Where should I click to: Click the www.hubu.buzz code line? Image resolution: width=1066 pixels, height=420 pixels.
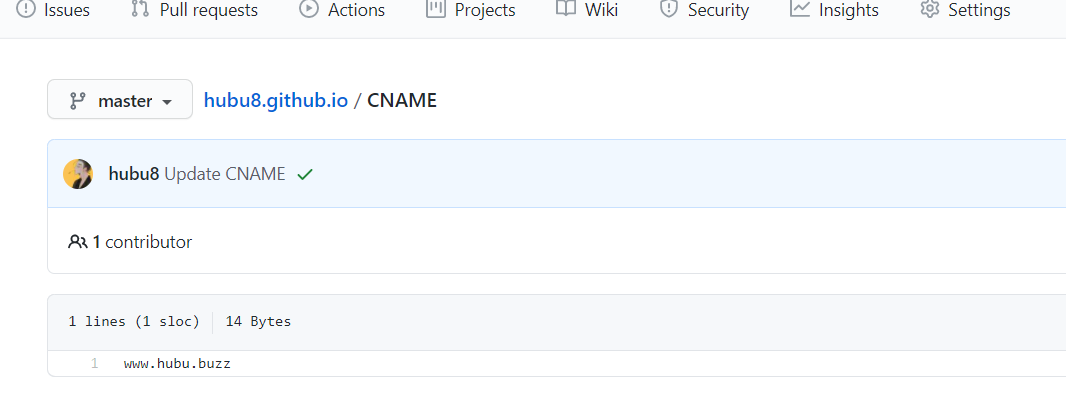coord(177,363)
